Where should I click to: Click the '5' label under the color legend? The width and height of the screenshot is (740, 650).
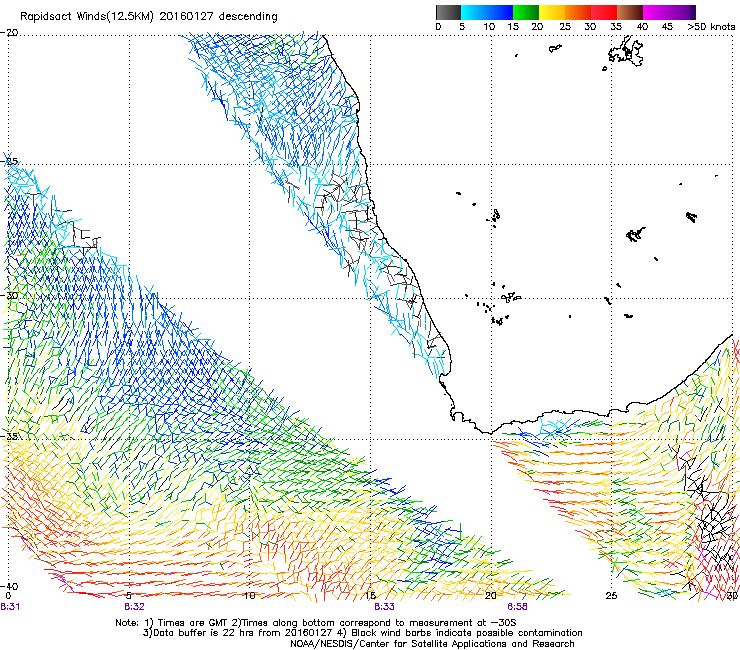tap(462, 27)
